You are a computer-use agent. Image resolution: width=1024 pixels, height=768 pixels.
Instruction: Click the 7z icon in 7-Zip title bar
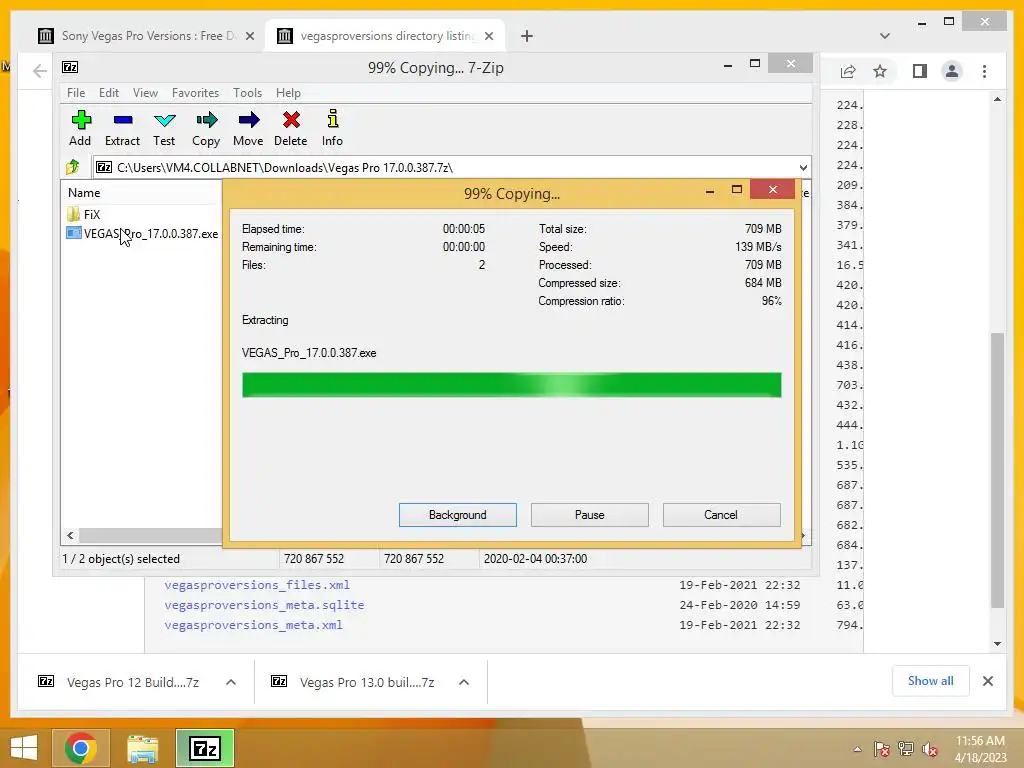tap(70, 67)
